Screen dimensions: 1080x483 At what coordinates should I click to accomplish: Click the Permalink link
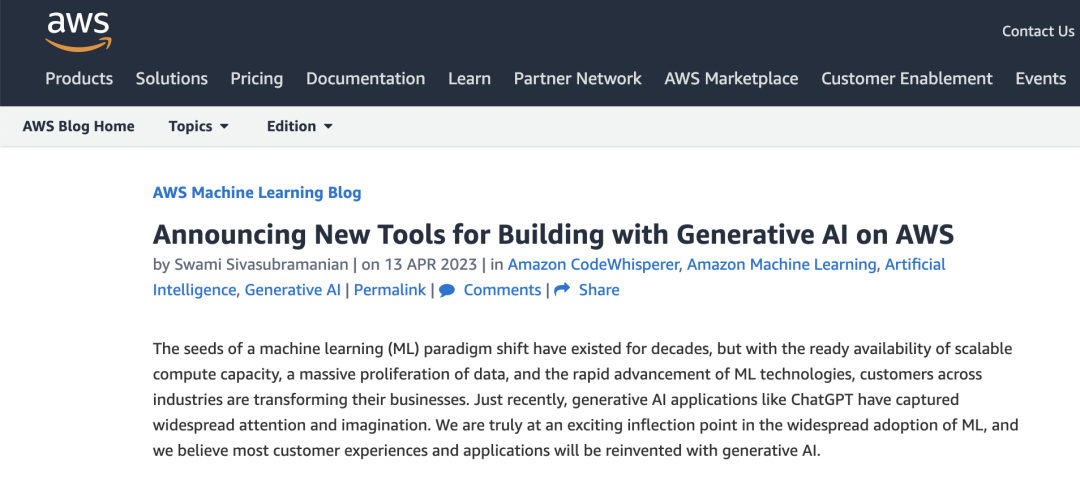[x=389, y=290]
